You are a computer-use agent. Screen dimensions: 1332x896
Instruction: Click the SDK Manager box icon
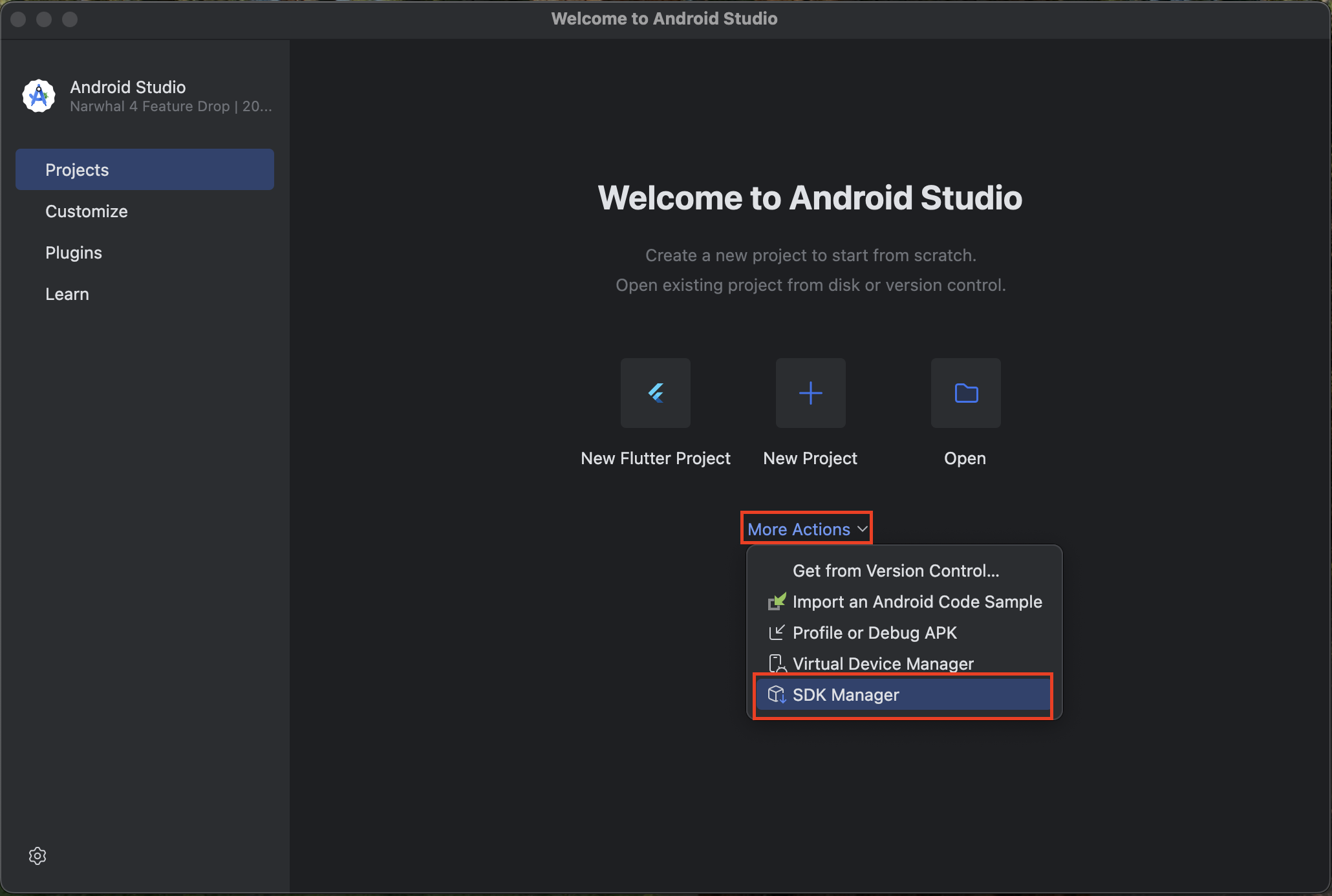point(776,695)
